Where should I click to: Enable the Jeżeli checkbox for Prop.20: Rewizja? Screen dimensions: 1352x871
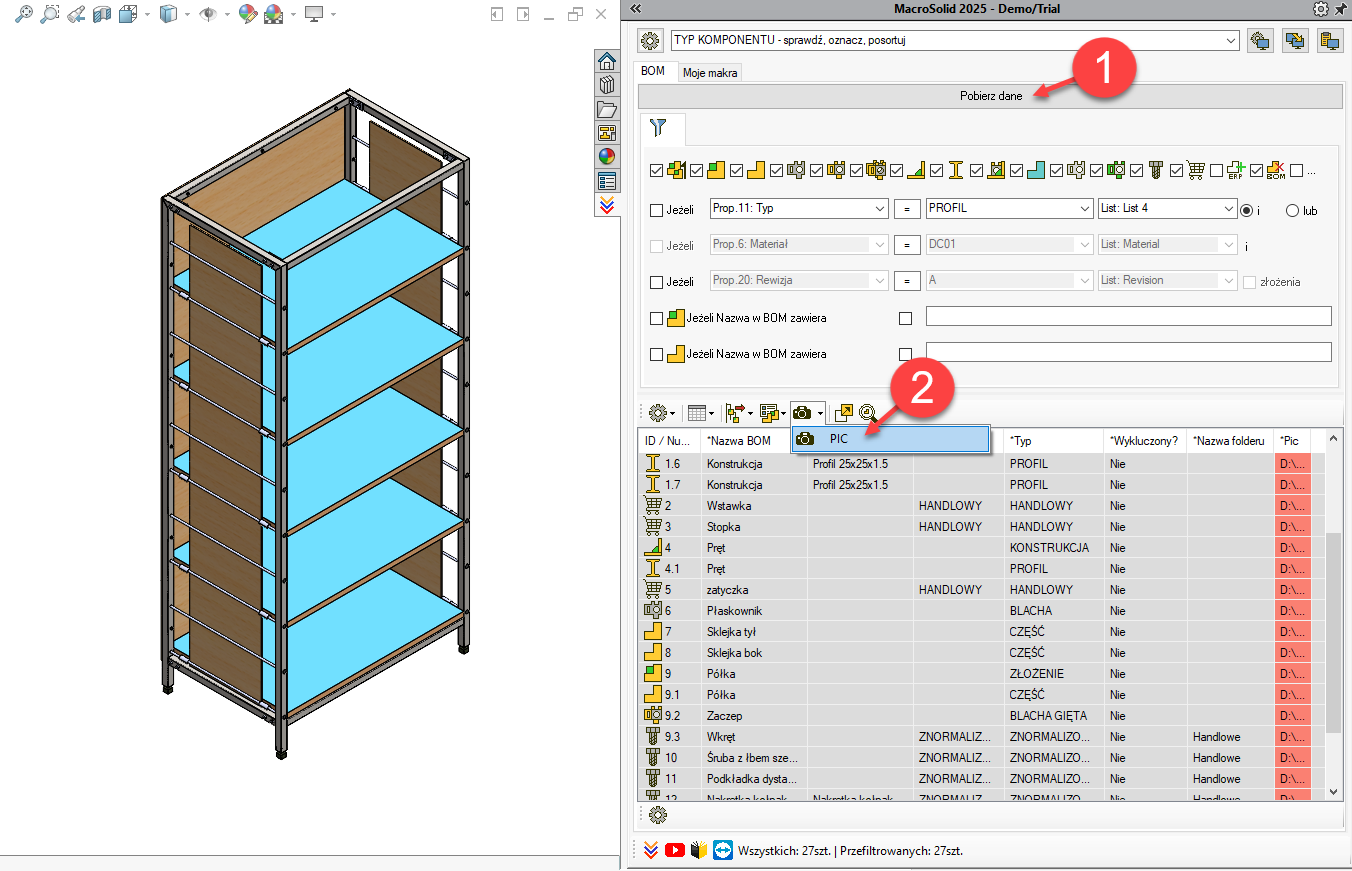[x=656, y=282]
